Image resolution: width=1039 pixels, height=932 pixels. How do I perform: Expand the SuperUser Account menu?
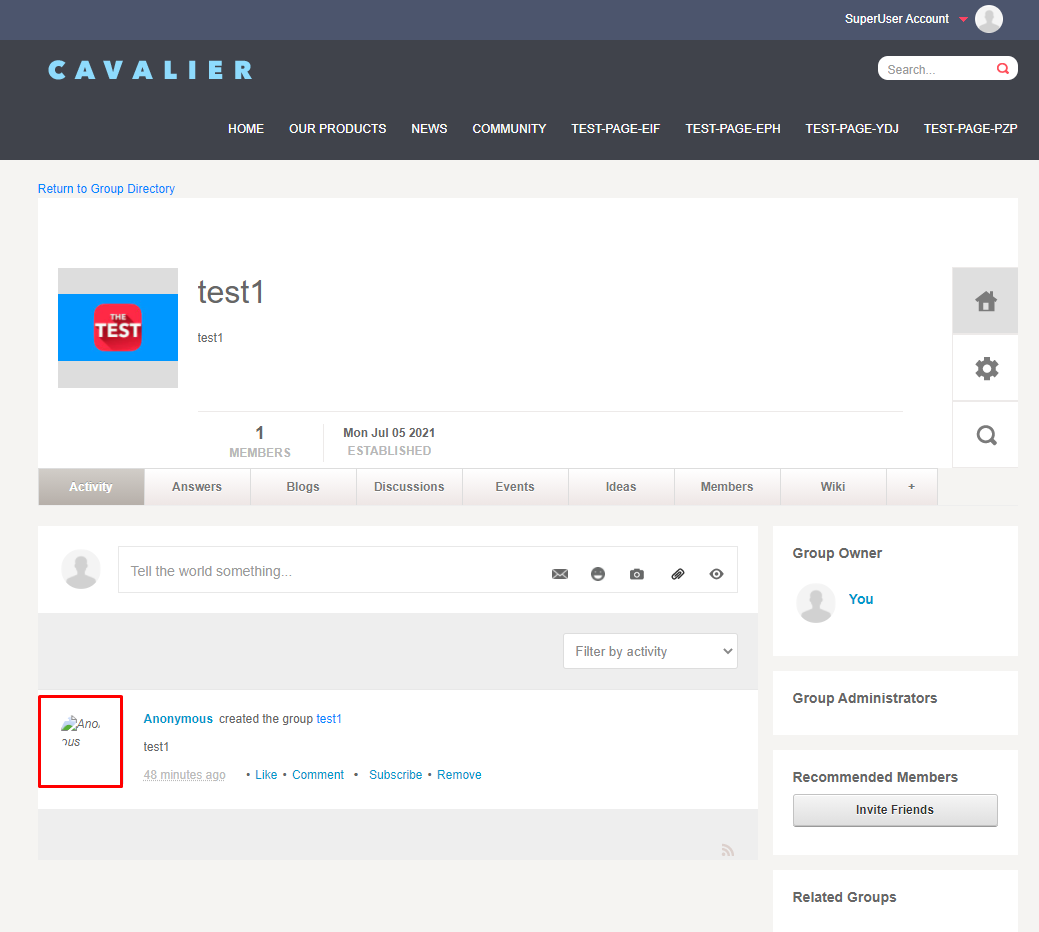point(906,18)
